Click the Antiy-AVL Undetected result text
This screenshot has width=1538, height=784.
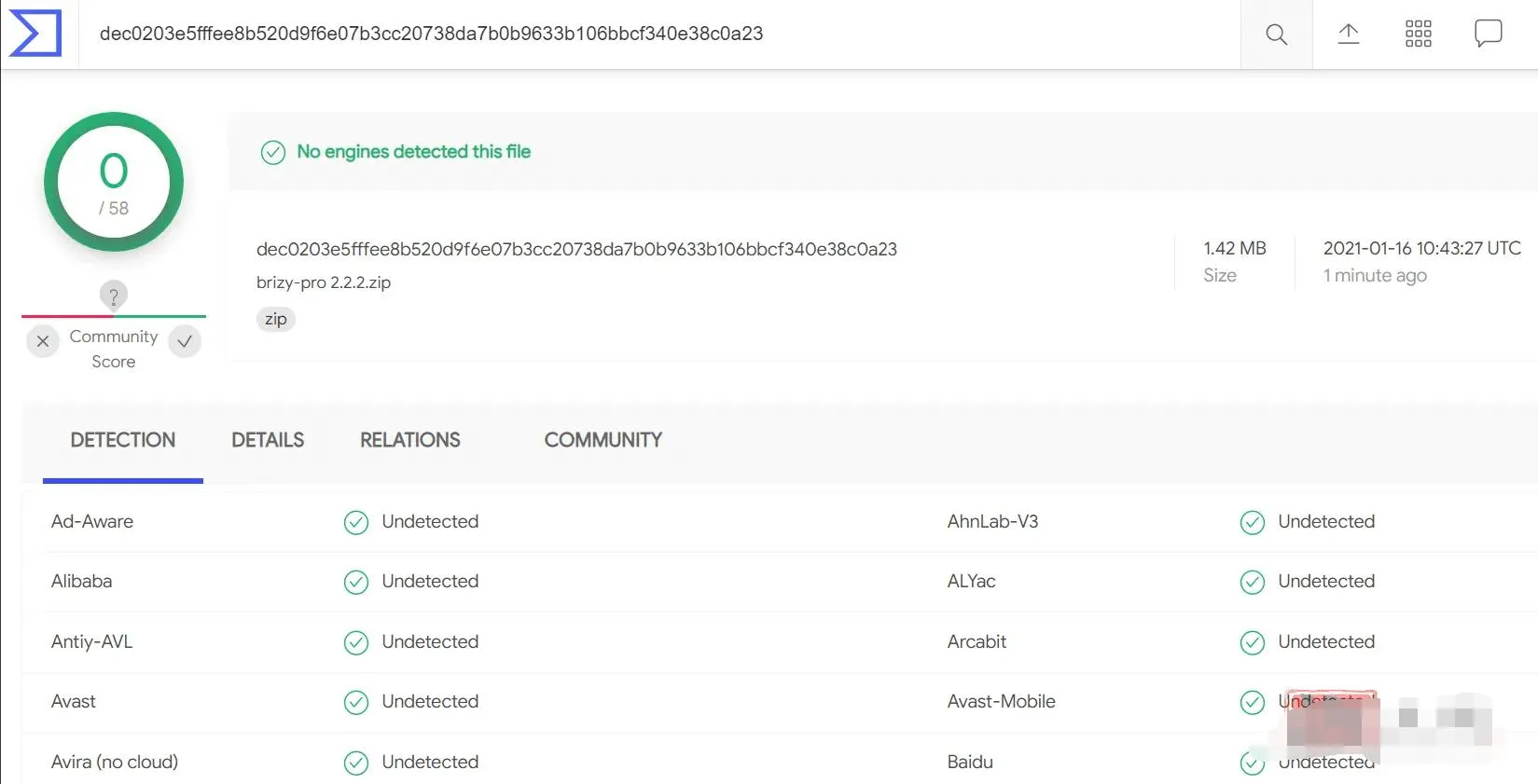pyautogui.click(x=430, y=642)
